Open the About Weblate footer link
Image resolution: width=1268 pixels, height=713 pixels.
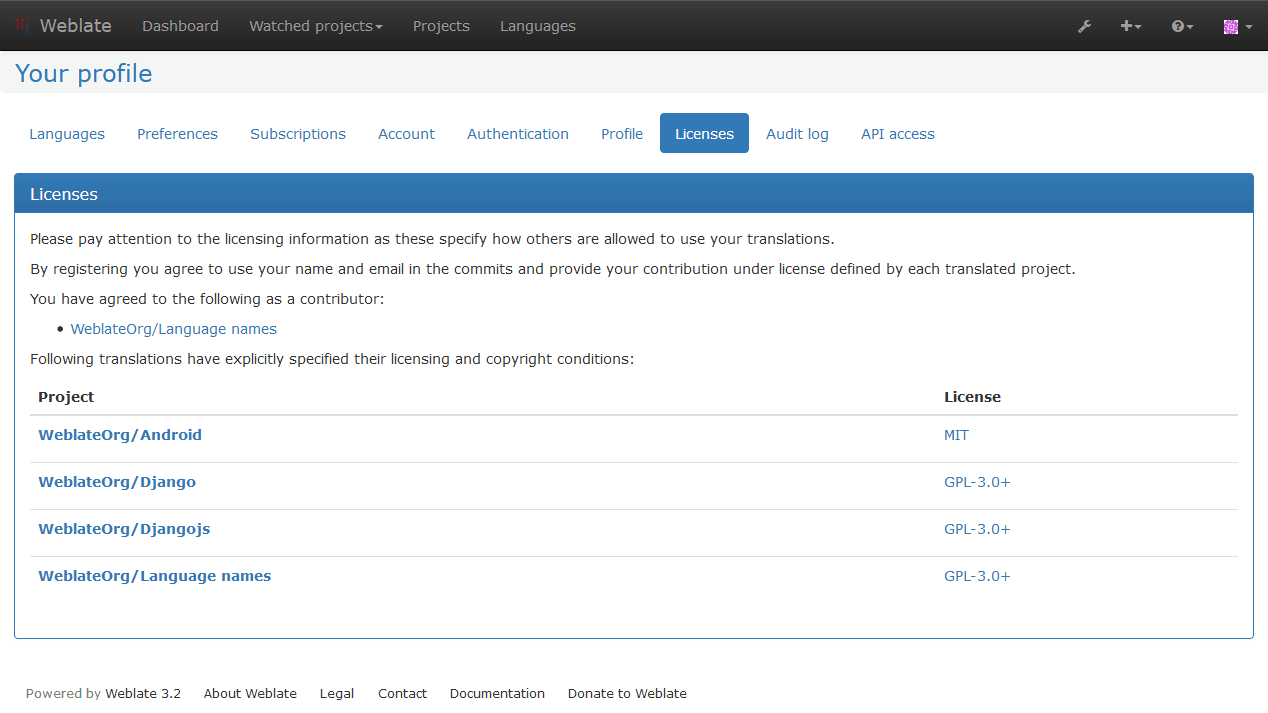(250, 694)
